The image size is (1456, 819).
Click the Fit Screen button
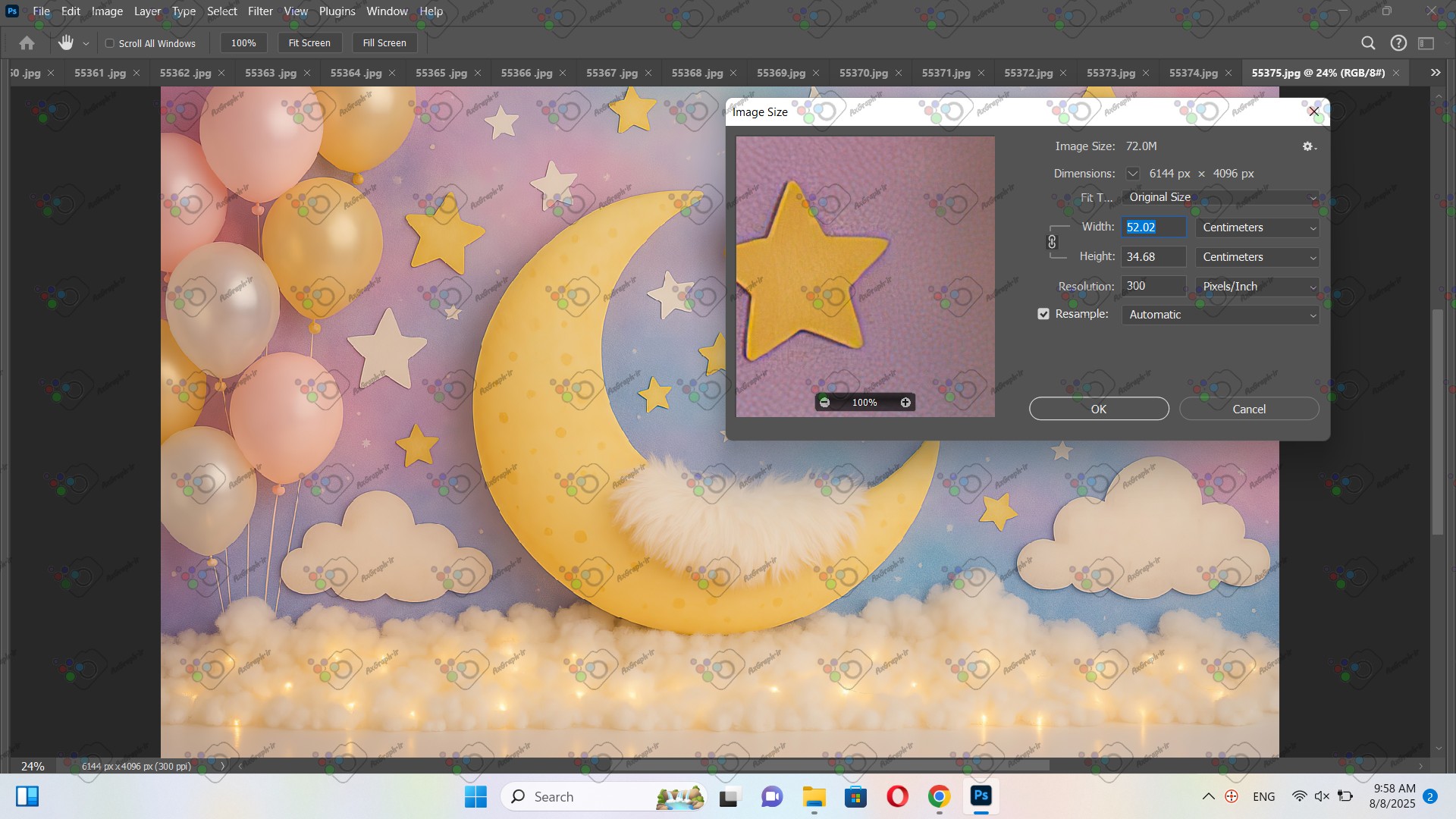(309, 43)
